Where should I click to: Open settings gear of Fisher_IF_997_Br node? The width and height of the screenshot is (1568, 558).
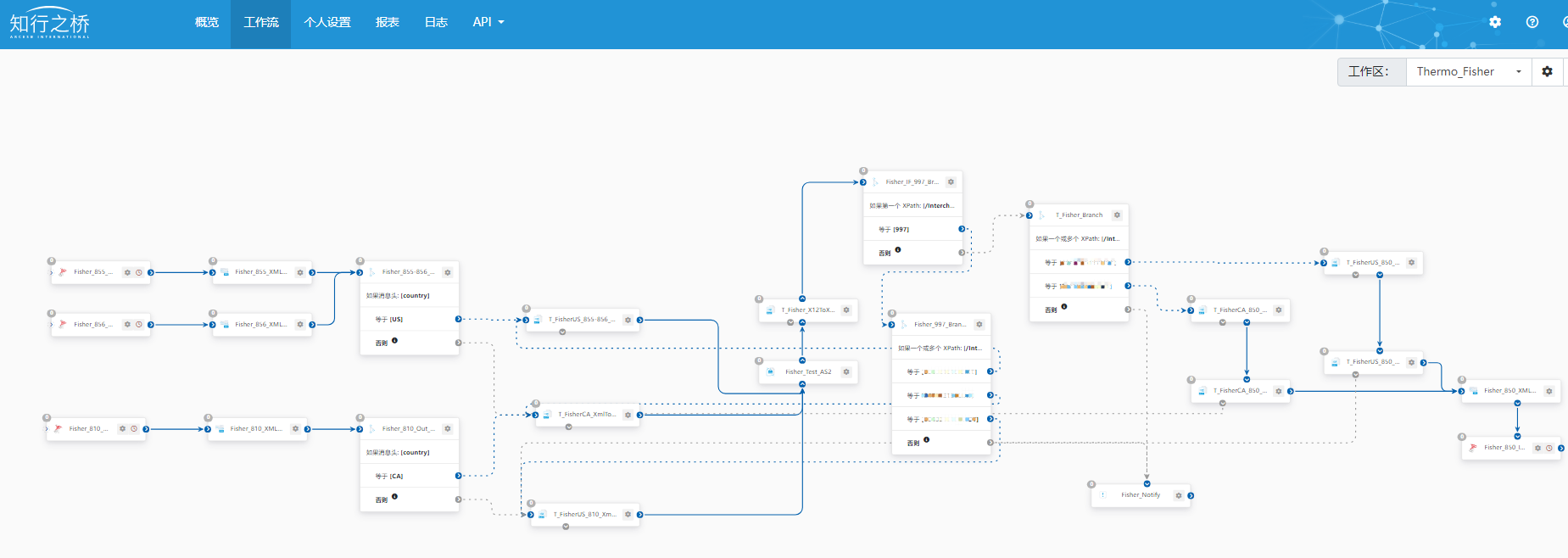(x=951, y=182)
